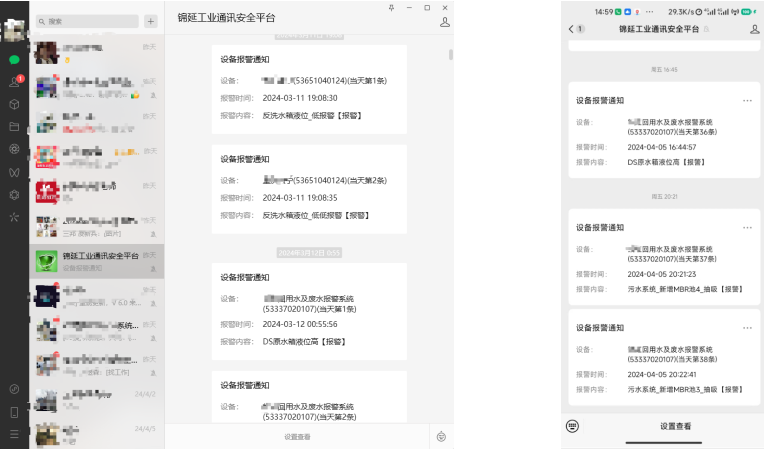Viewport: 764px width, 455px height.
Task: Open the Moments aperture icon in sidebar
Action: click(14, 149)
